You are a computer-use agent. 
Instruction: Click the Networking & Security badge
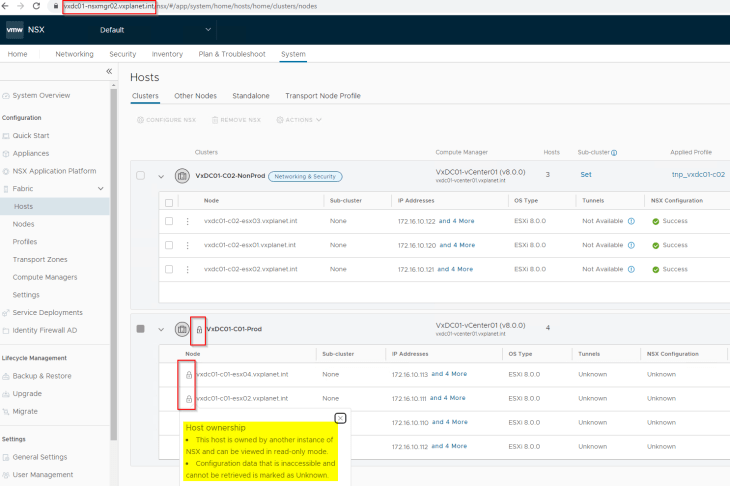pyautogui.click(x=305, y=176)
